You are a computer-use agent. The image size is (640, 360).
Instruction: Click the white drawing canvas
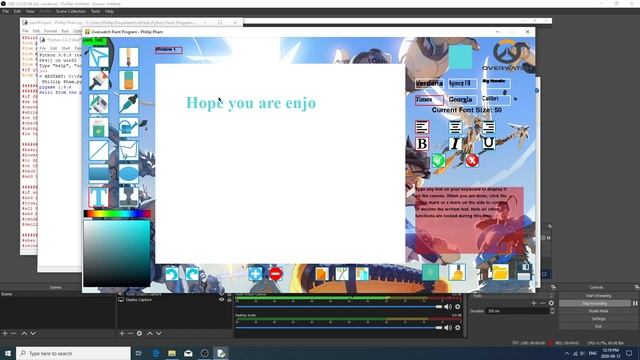click(280, 164)
